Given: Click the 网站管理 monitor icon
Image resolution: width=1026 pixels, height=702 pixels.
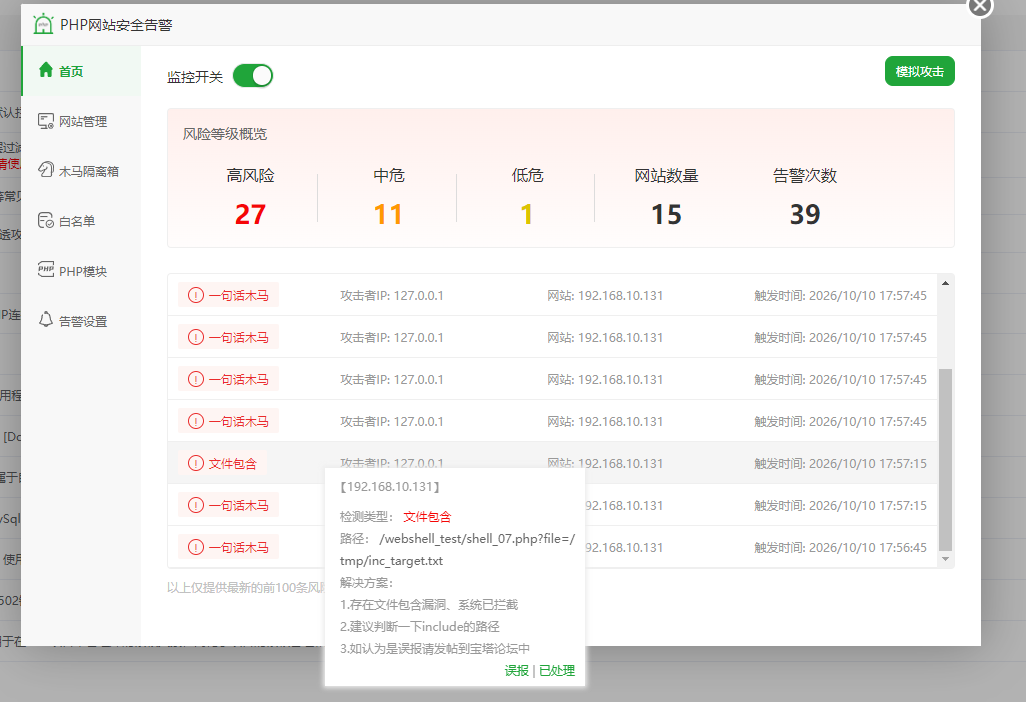Looking at the screenshot, I should [45, 121].
